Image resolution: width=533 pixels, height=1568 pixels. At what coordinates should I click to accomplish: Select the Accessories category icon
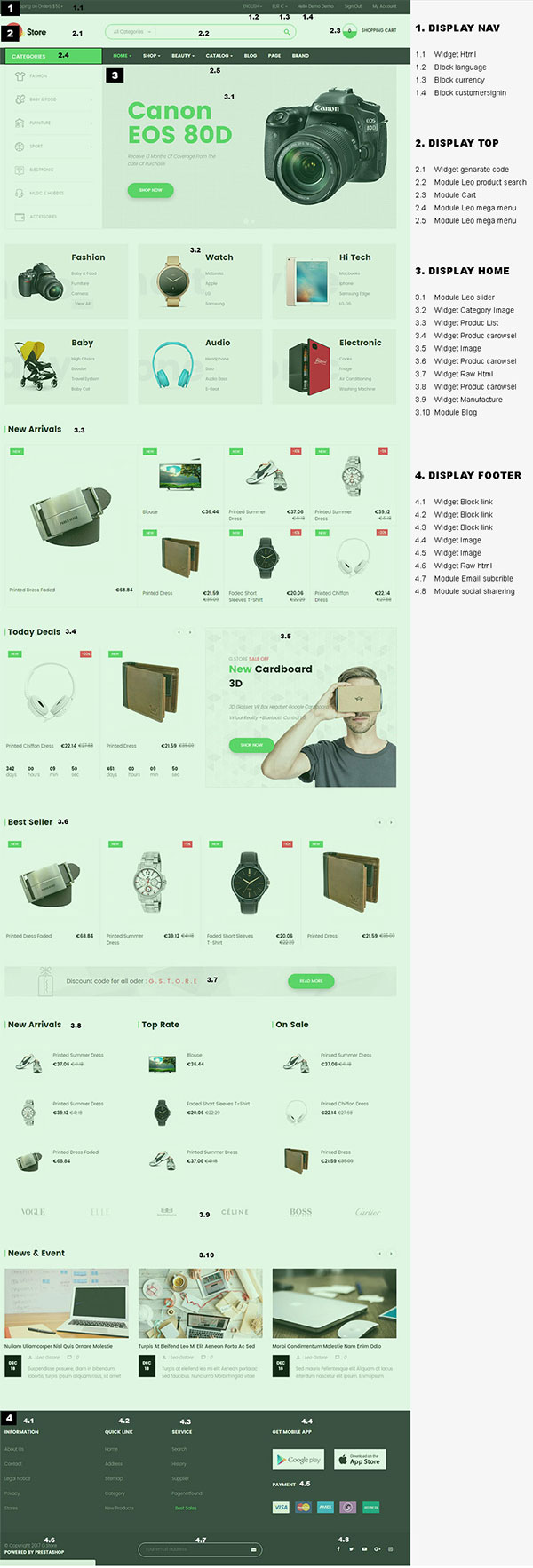(20, 217)
